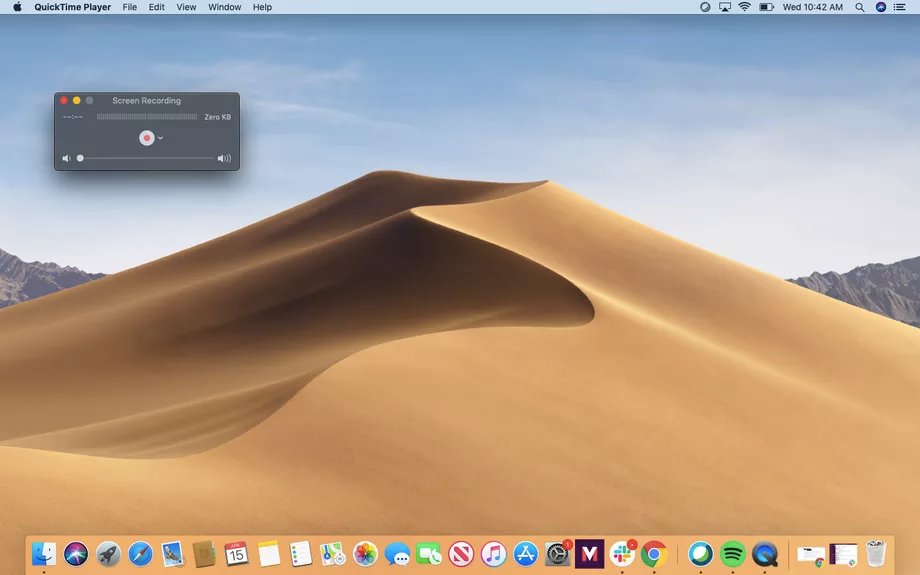Open the Apple menu

pyautogui.click(x=17, y=7)
